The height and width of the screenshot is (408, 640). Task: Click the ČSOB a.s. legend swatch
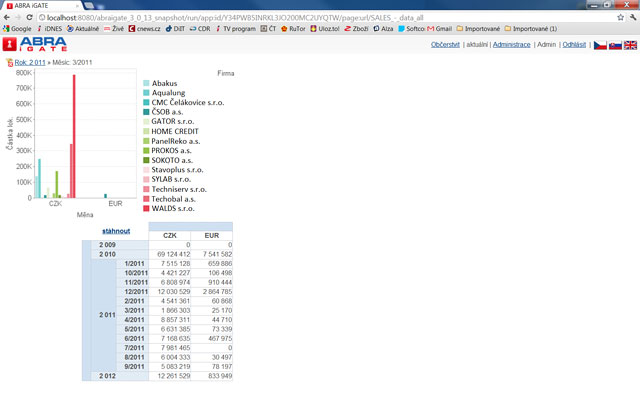pos(146,112)
